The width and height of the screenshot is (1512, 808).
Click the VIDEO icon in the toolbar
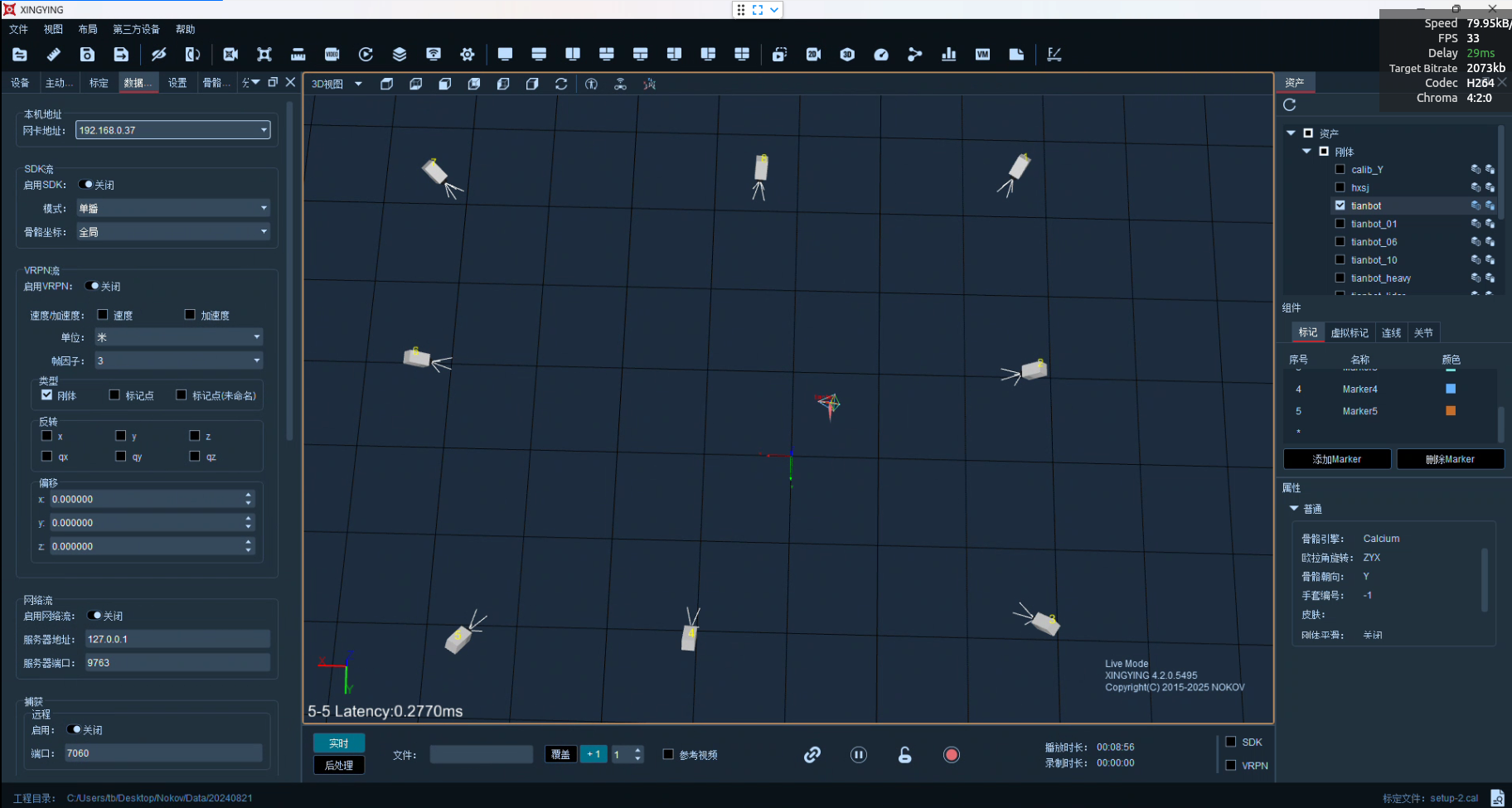click(332, 55)
